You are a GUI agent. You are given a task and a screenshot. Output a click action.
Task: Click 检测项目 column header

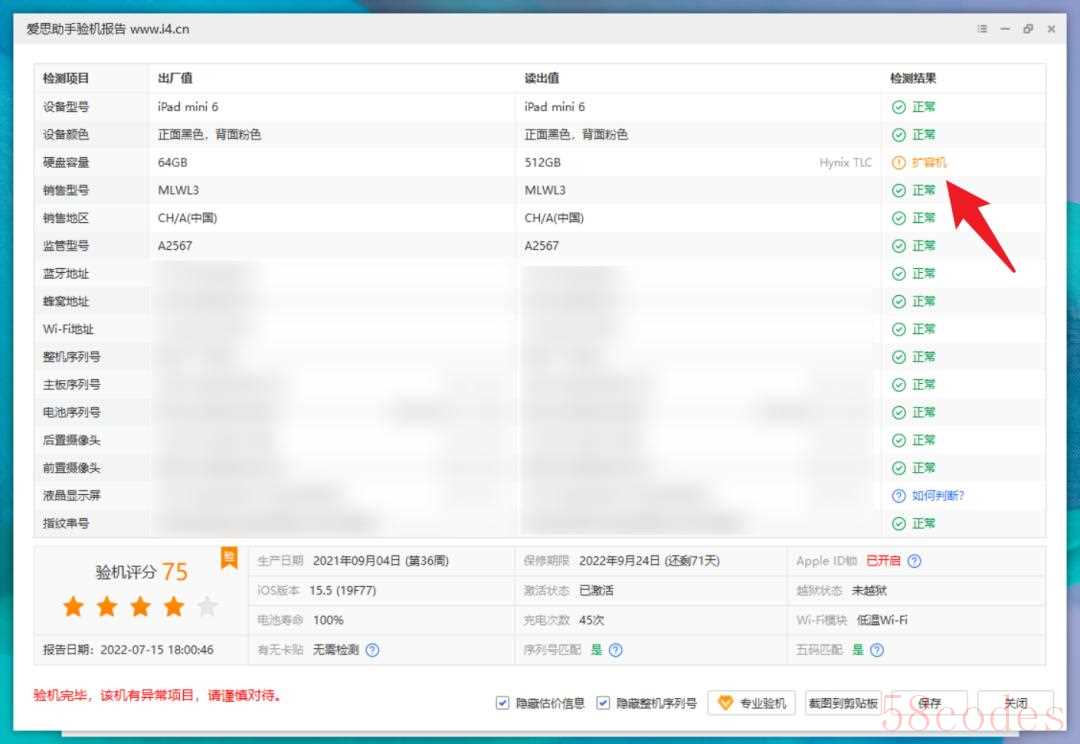click(x=66, y=78)
